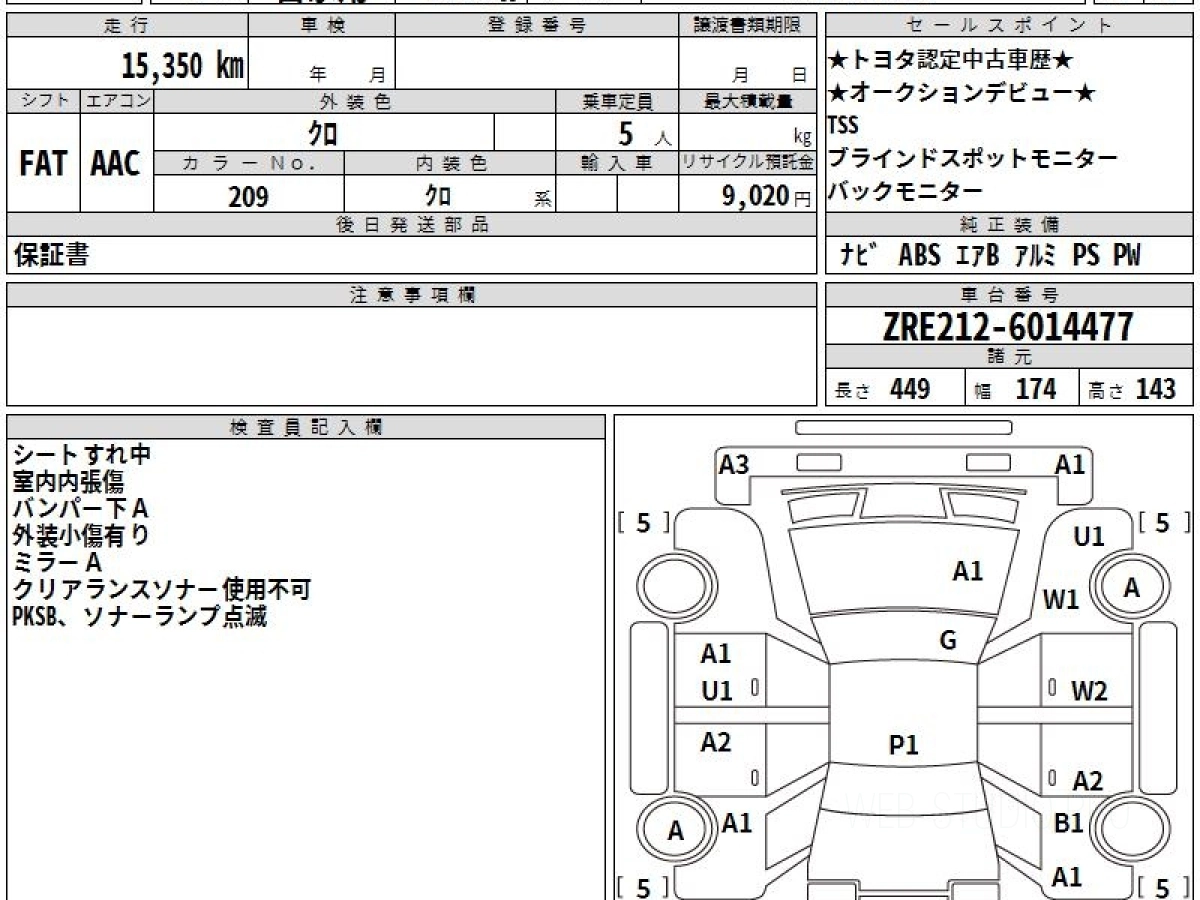
Task: Click the シフト label
Action: coord(44,100)
